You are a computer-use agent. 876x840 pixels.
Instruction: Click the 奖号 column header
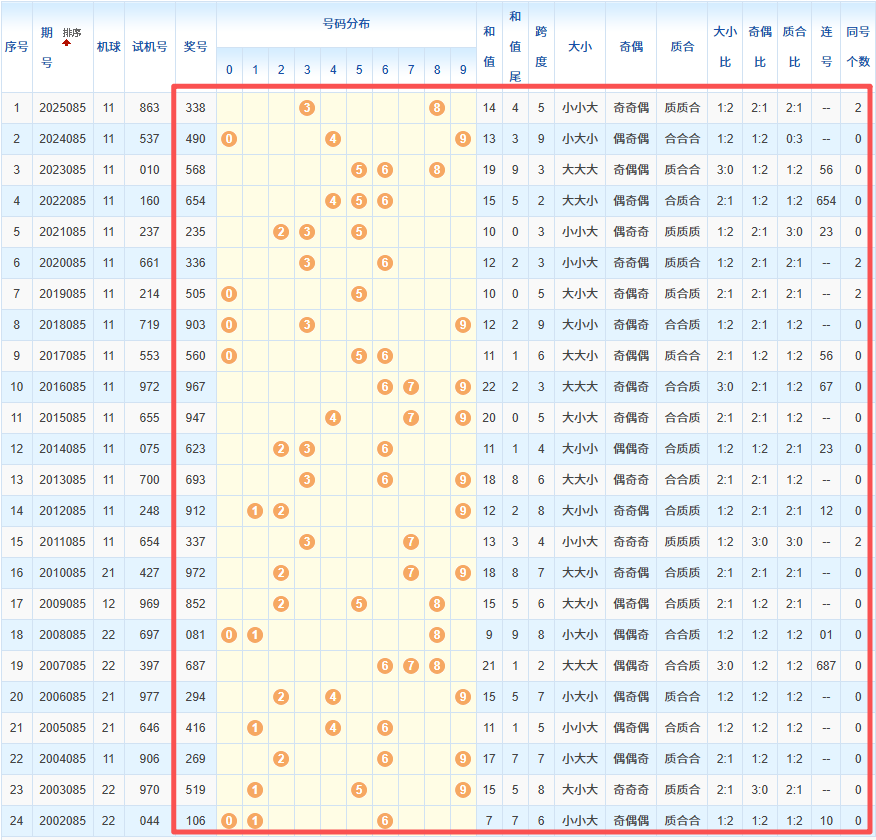(196, 46)
